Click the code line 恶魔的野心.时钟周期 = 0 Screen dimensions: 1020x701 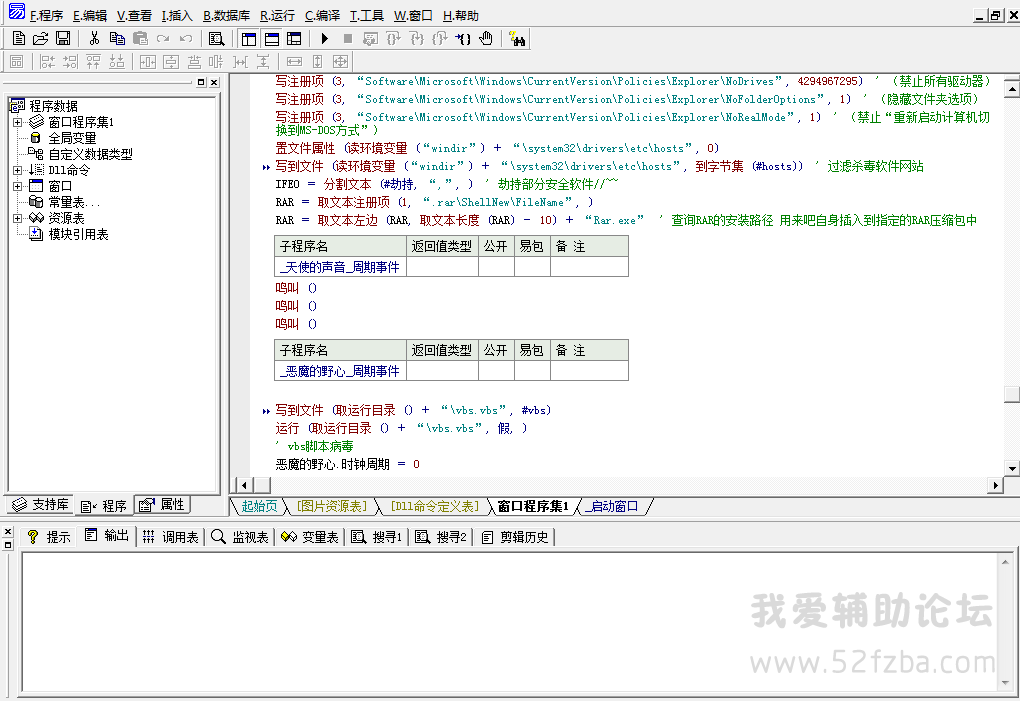pyautogui.click(x=347, y=464)
